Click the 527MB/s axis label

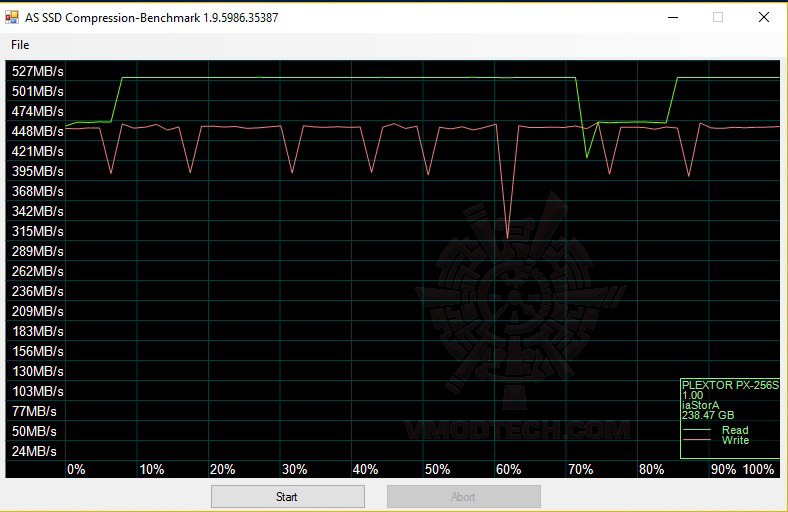click(38, 71)
